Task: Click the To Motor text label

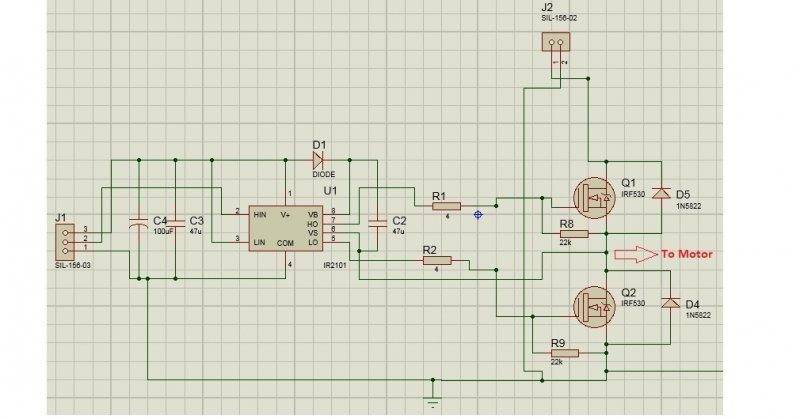Action: (x=687, y=254)
